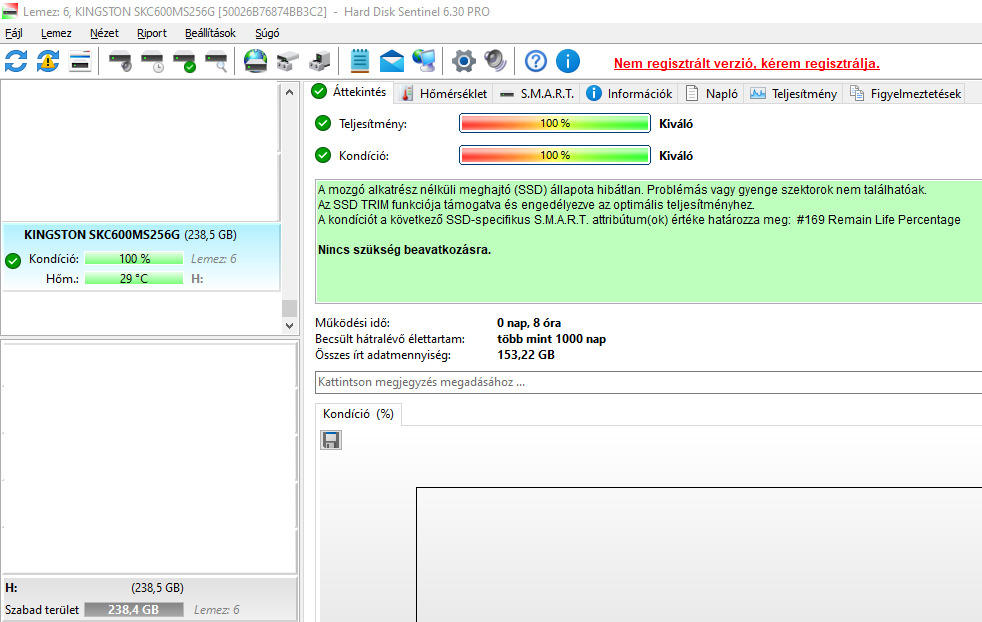
Task: Open the Figyelmeztetések tab
Action: click(x=906, y=94)
